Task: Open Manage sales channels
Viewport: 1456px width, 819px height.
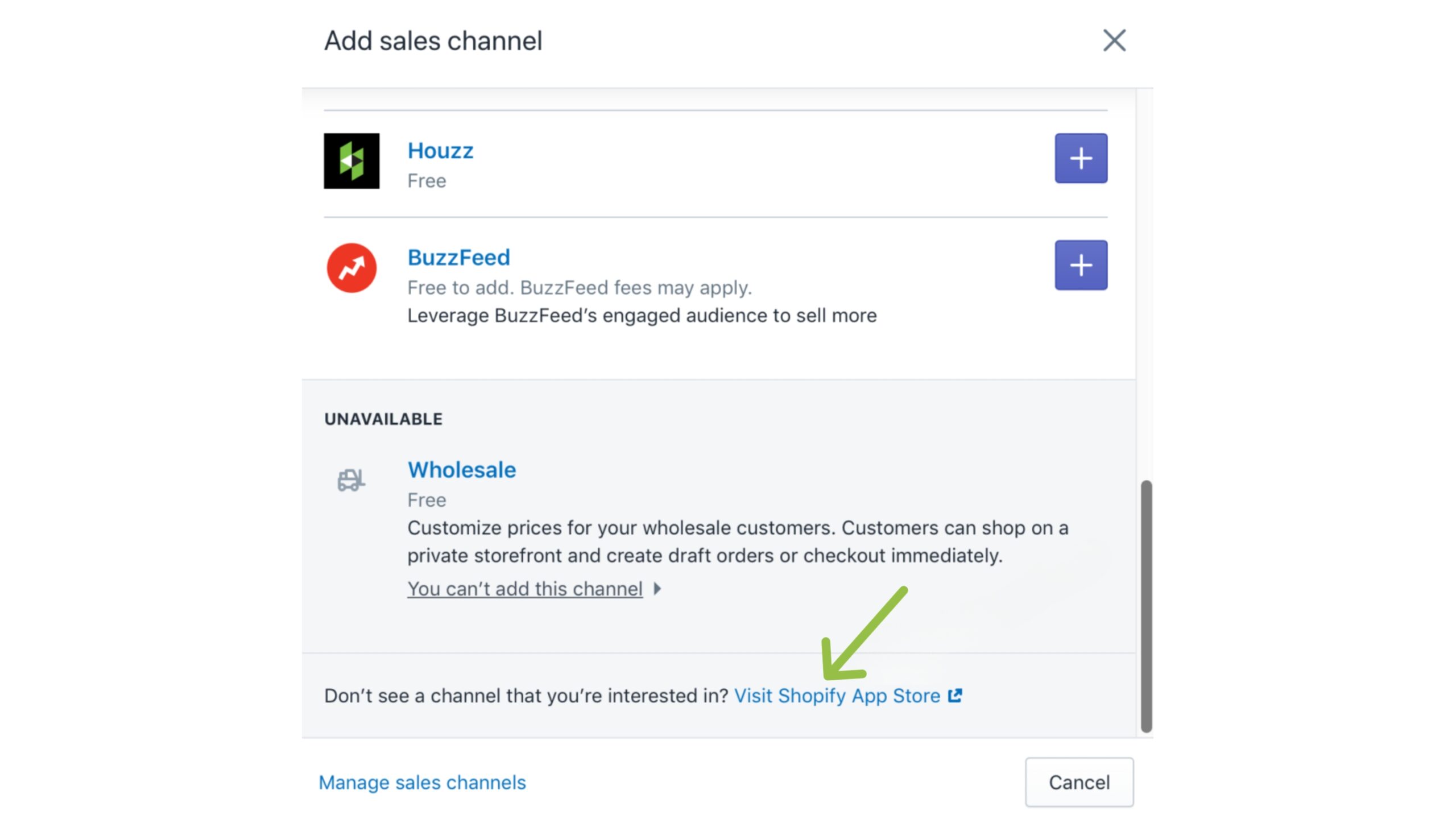Action: (422, 783)
